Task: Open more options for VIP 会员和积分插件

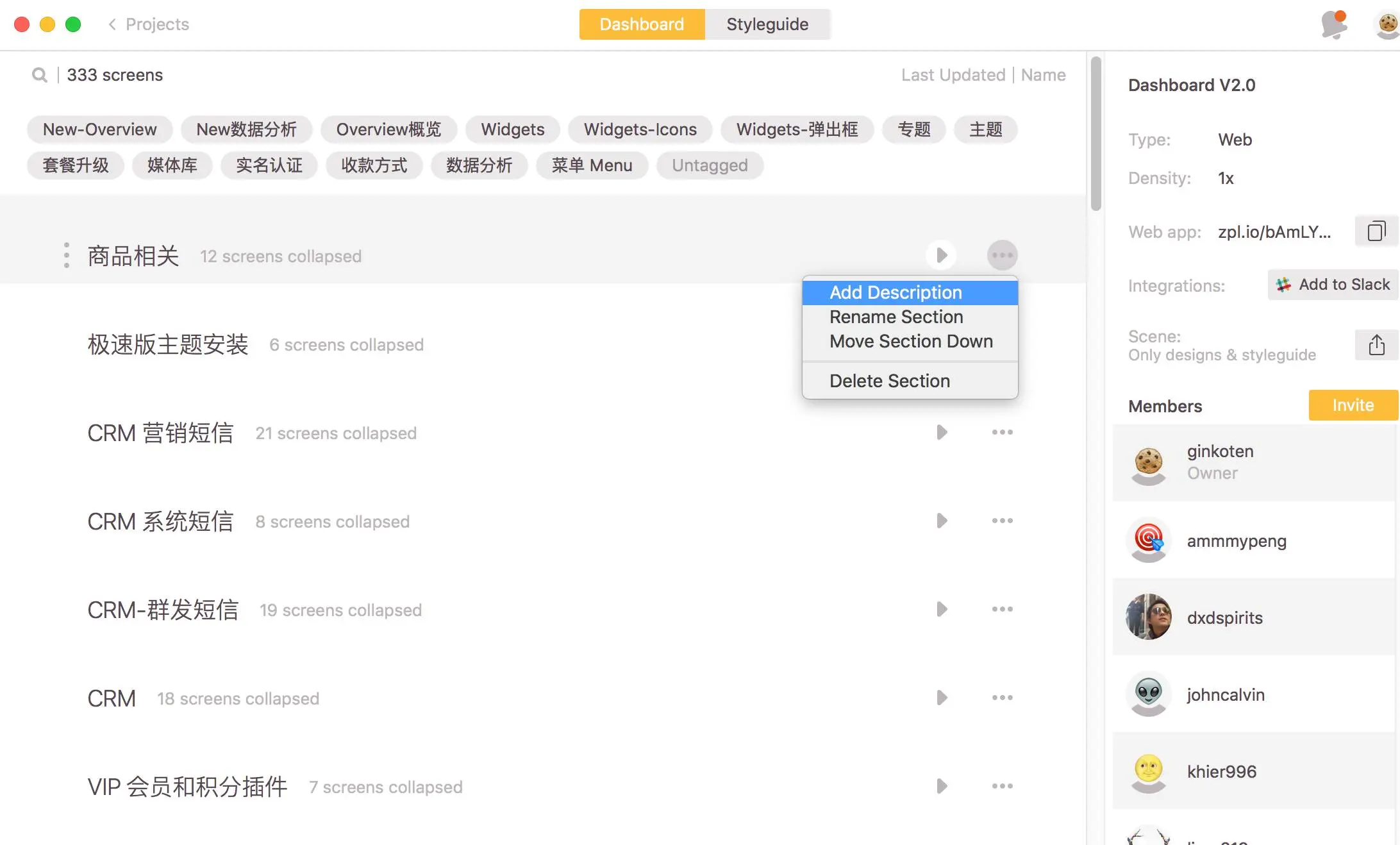Action: [1002, 787]
